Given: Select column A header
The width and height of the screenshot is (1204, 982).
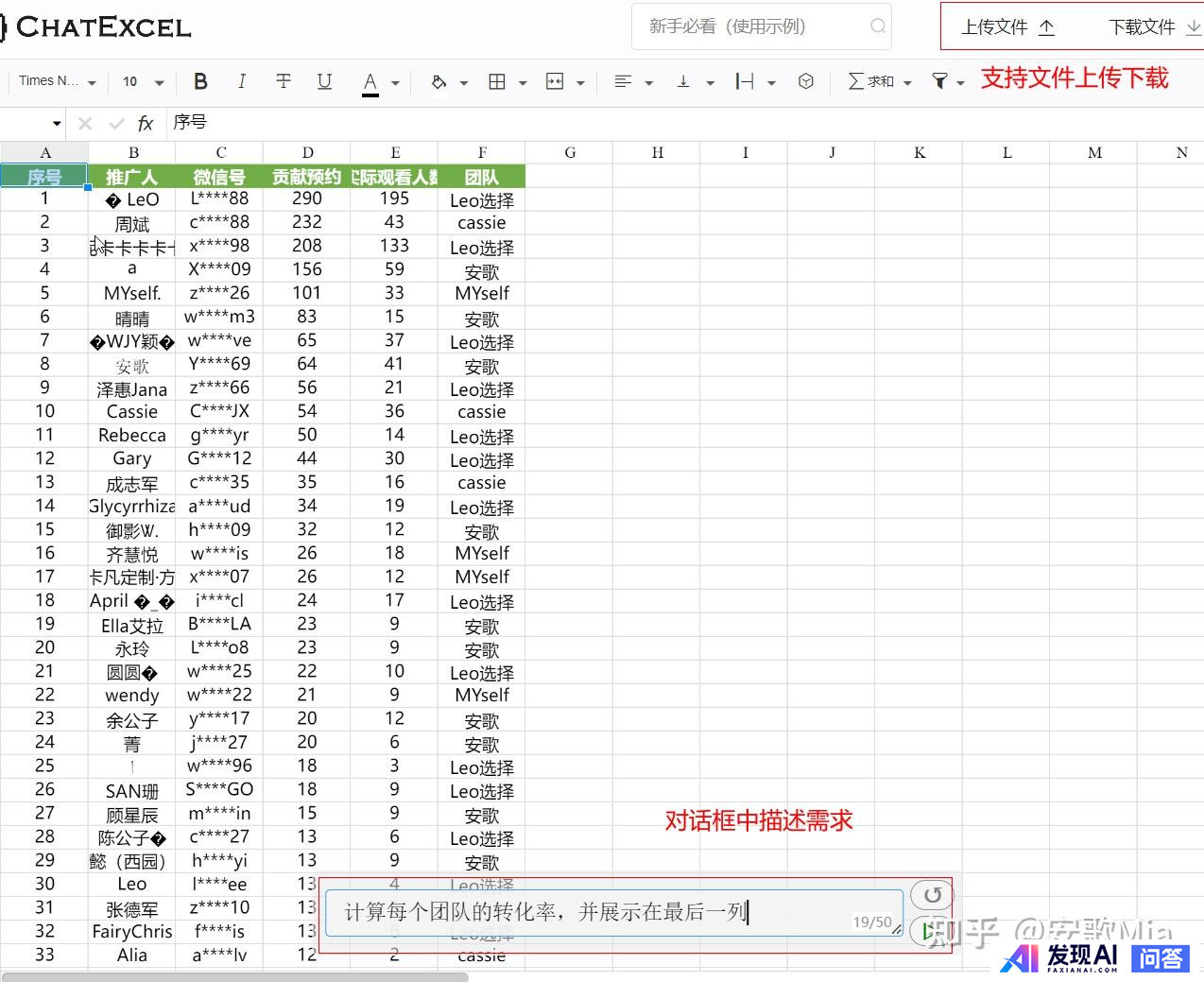Looking at the screenshot, I should (x=44, y=152).
